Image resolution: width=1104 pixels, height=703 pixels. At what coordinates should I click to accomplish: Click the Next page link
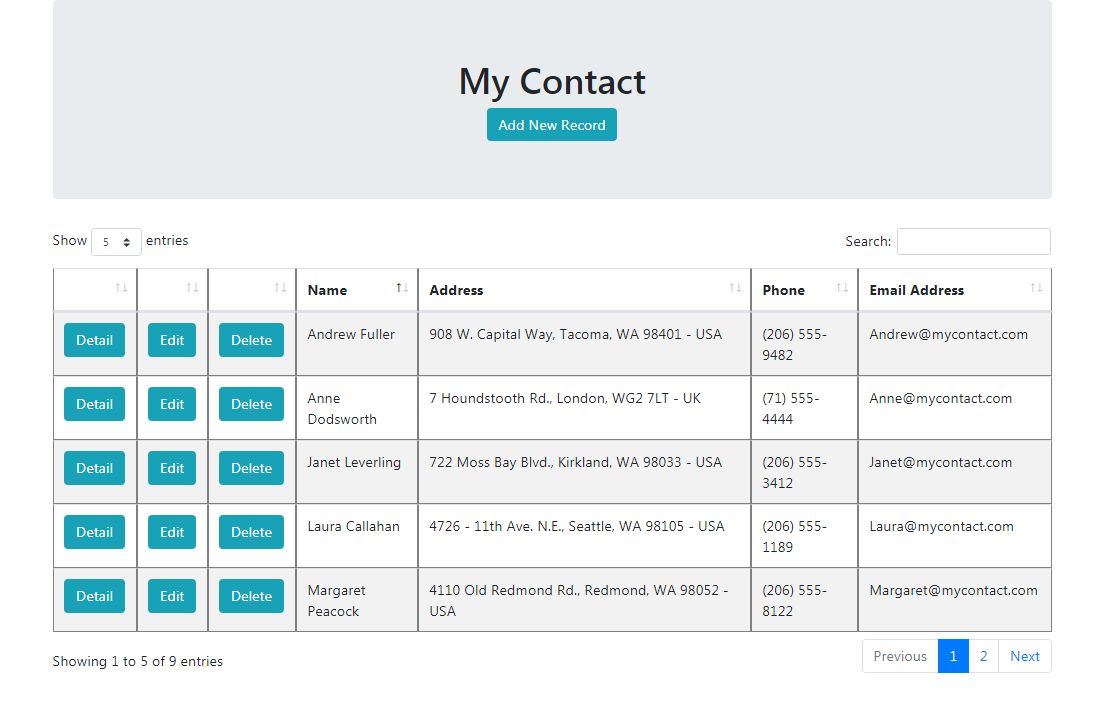pos(1024,657)
